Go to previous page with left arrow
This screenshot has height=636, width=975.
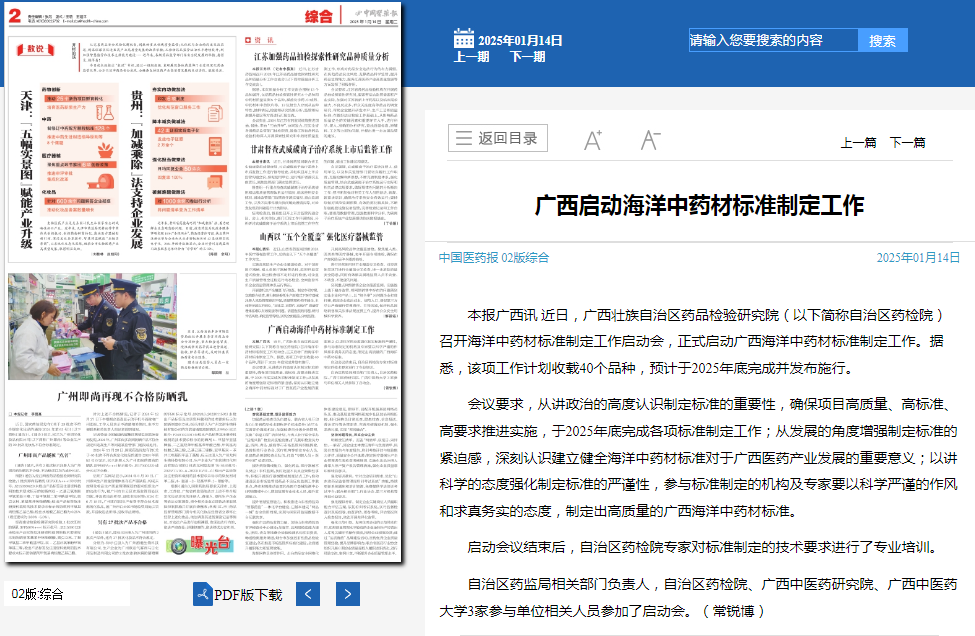pyautogui.click(x=308, y=594)
